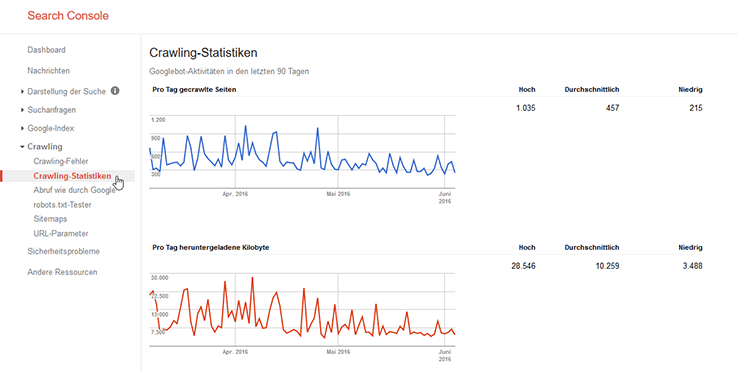The height and width of the screenshot is (371, 738).
Task: Expand the Suchanfragen arrow
Action: [22, 110]
